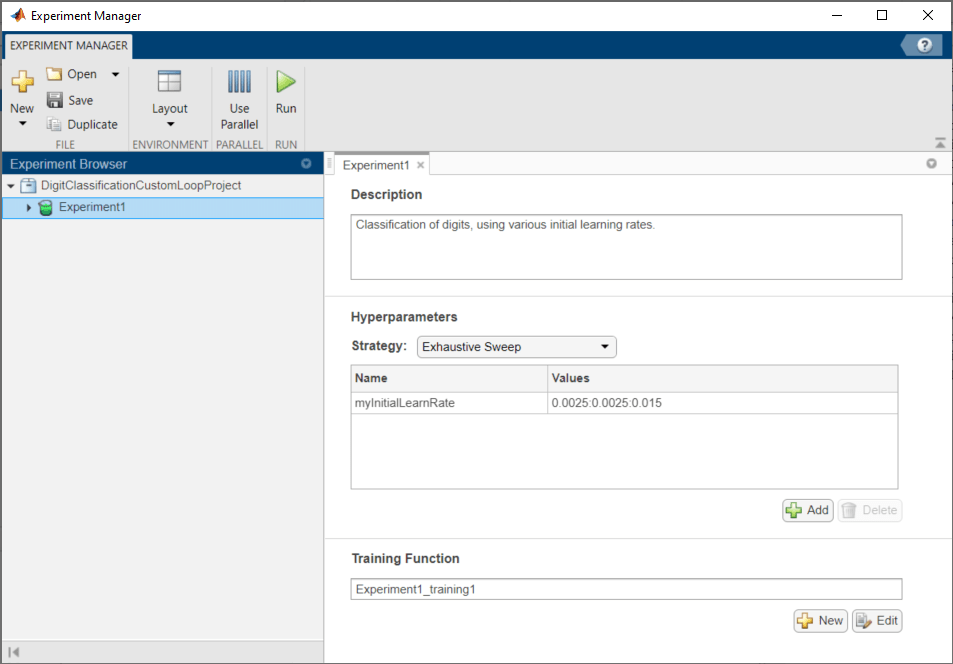Collapse the Experiment Browser panel with bottom arrow
This screenshot has width=953, height=664.
pyautogui.click(x=14, y=652)
